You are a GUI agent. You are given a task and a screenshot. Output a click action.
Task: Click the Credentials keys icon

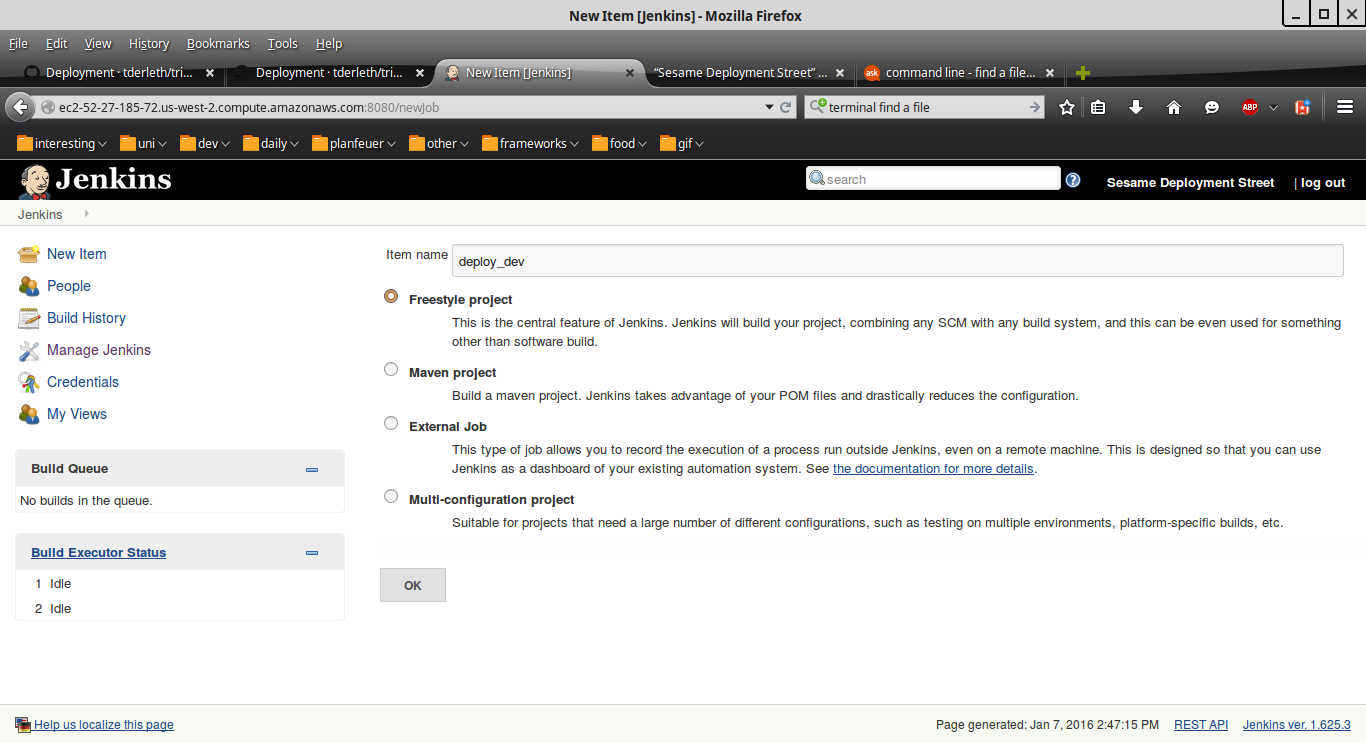[29, 382]
